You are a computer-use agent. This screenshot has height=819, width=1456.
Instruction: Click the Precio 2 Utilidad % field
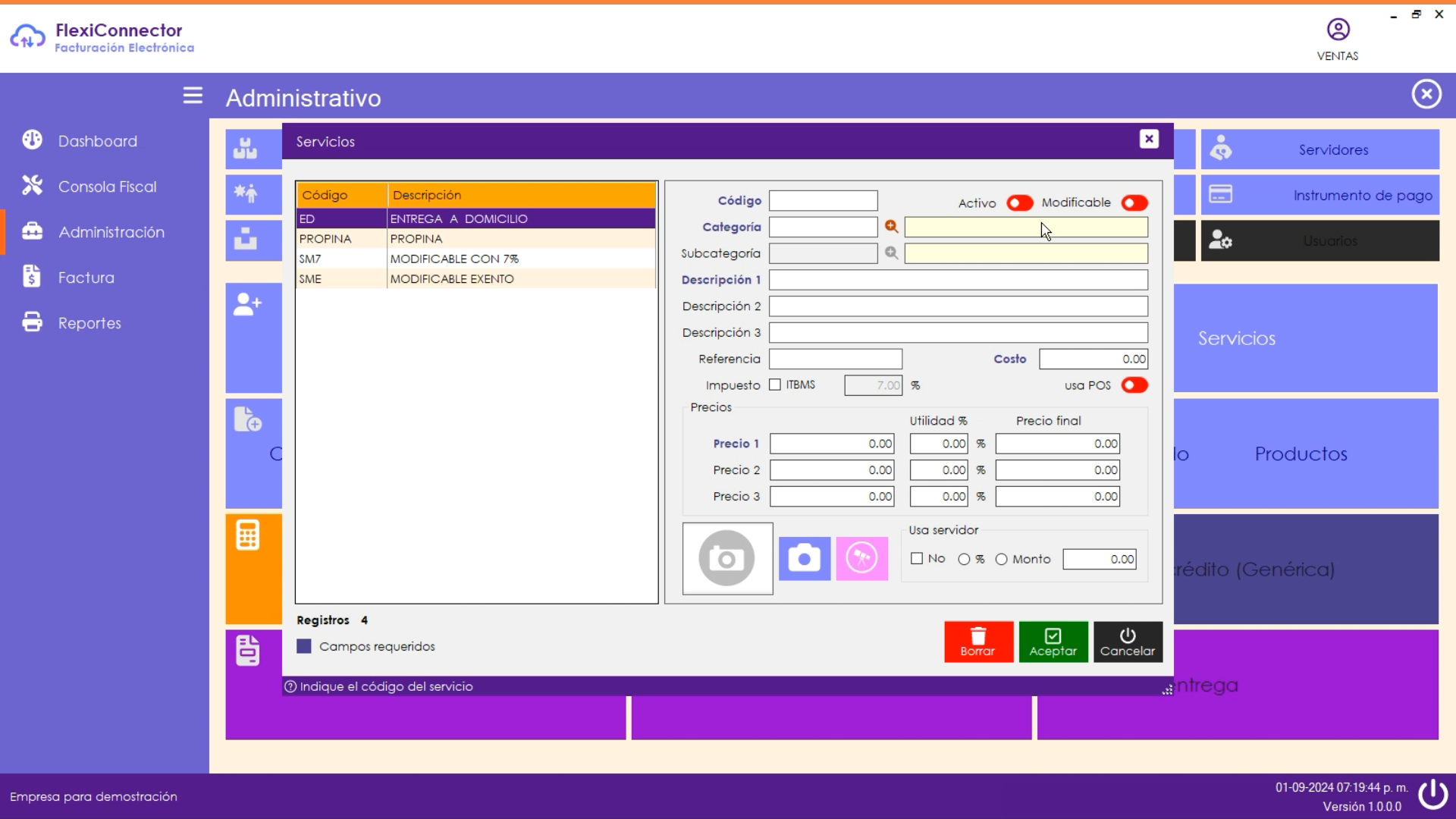(x=939, y=470)
